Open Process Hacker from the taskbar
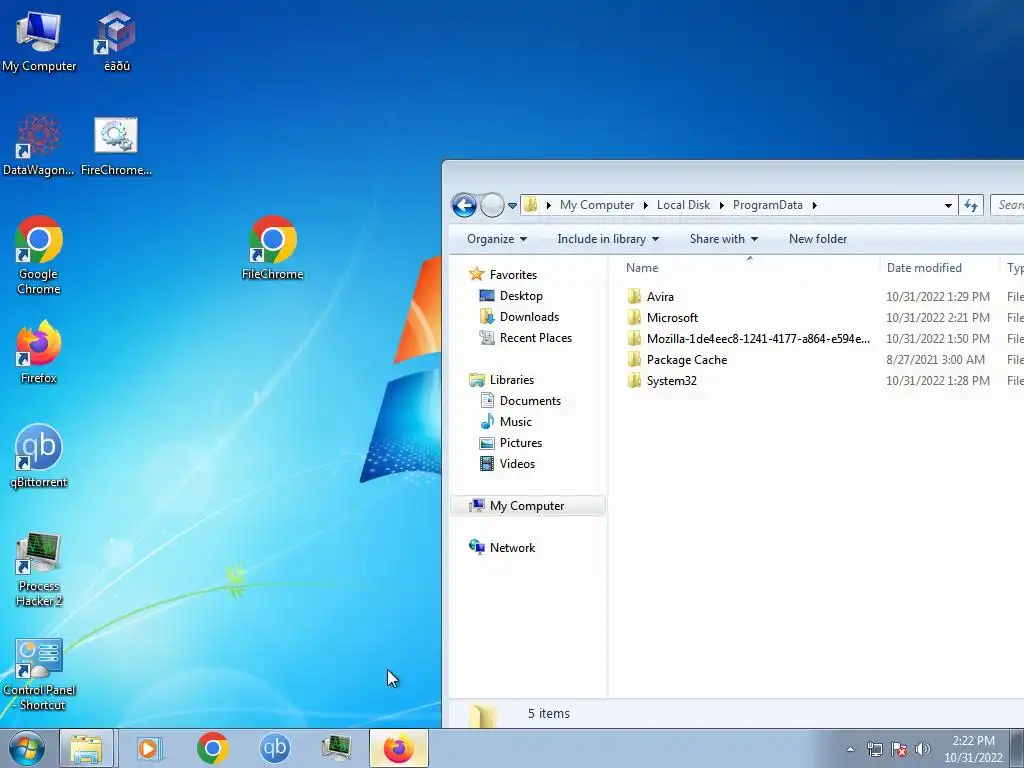Screen dimensions: 1024x768 pos(337,748)
